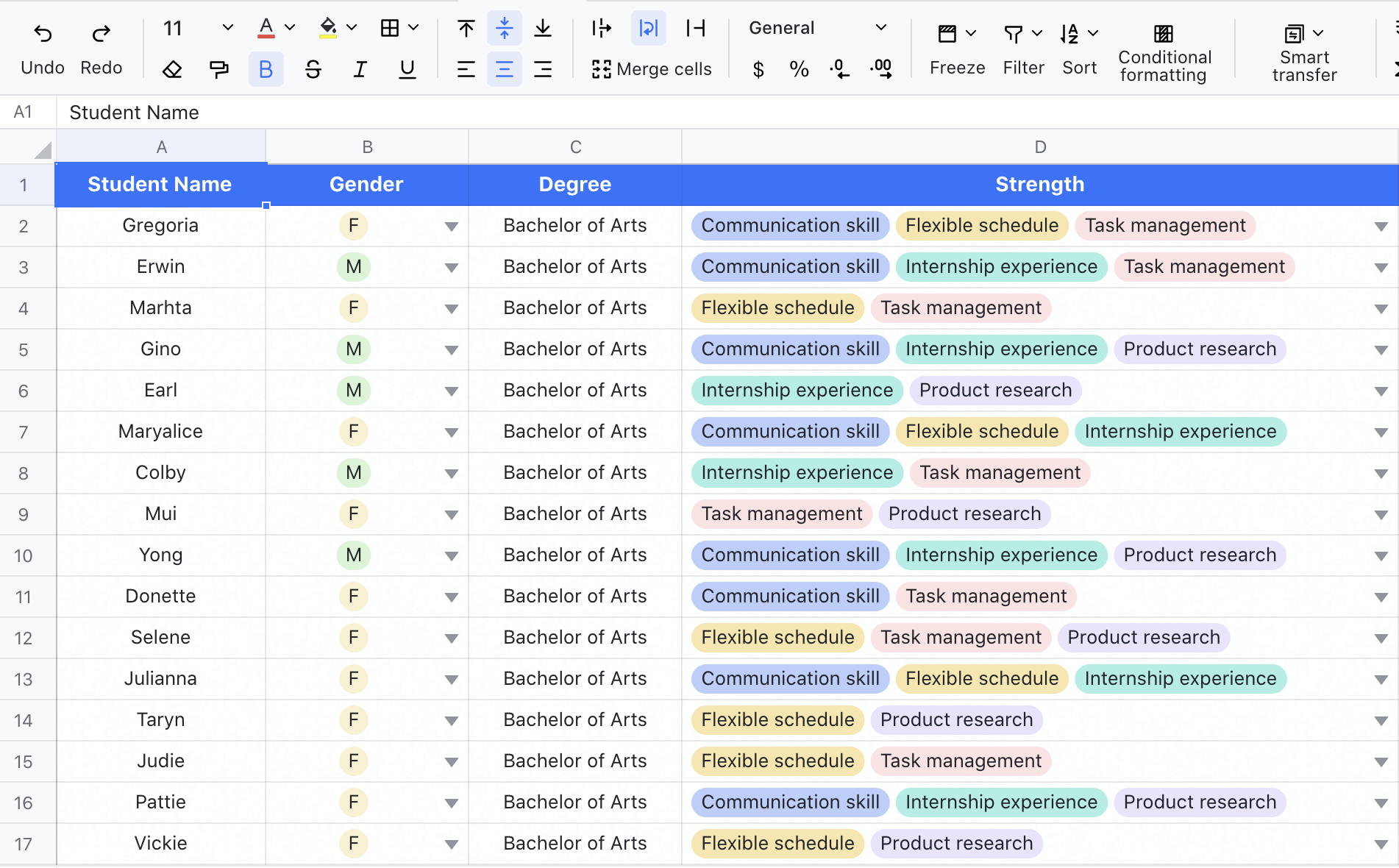Activate the paint format roller icon
This screenshot has height=868, width=1399.
pyautogui.click(x=218, y=69)
